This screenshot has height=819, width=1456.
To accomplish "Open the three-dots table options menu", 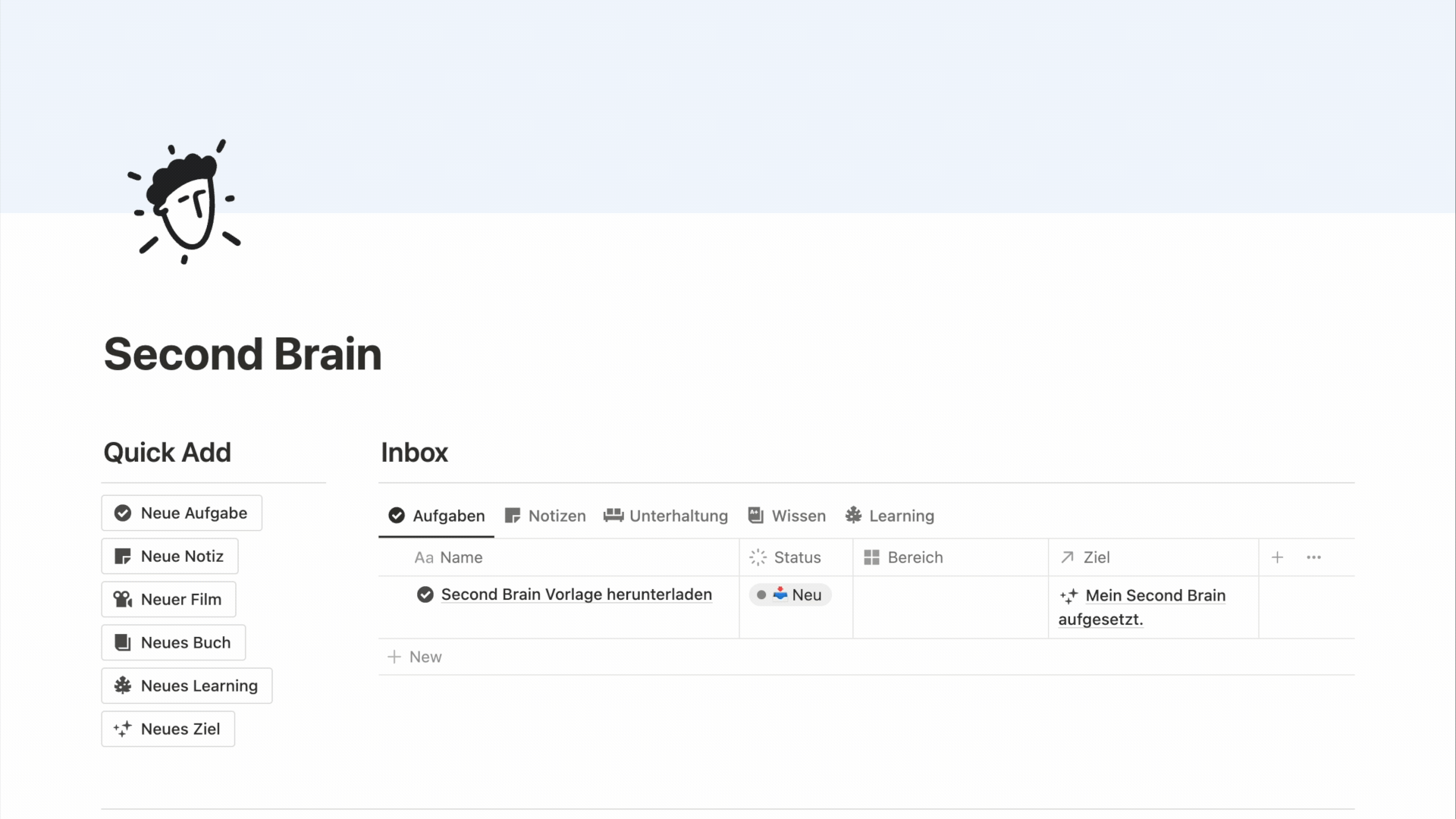I will click(x=1313, y=557).
